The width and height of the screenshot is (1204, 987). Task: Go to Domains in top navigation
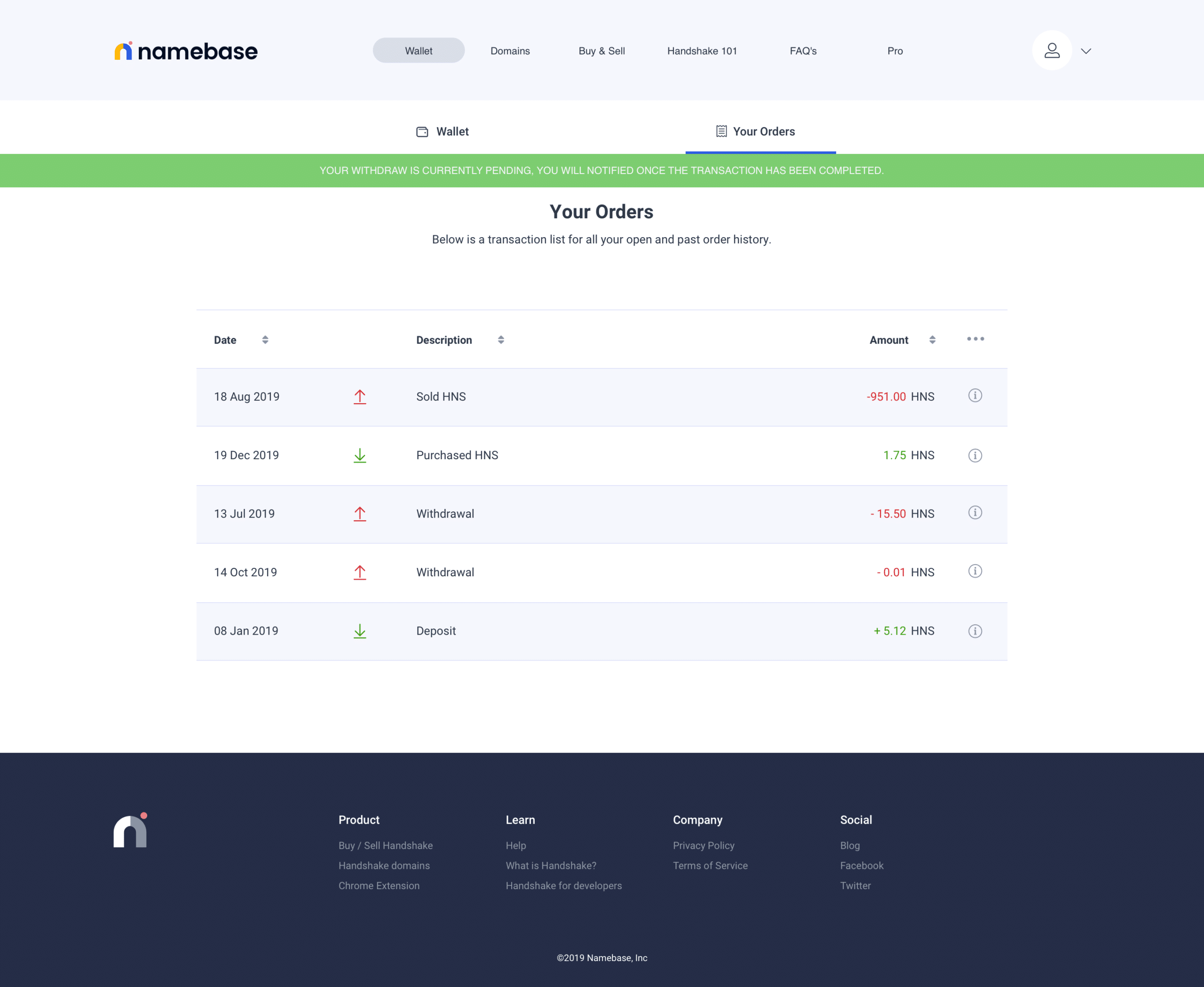click(x=510, y=51)
